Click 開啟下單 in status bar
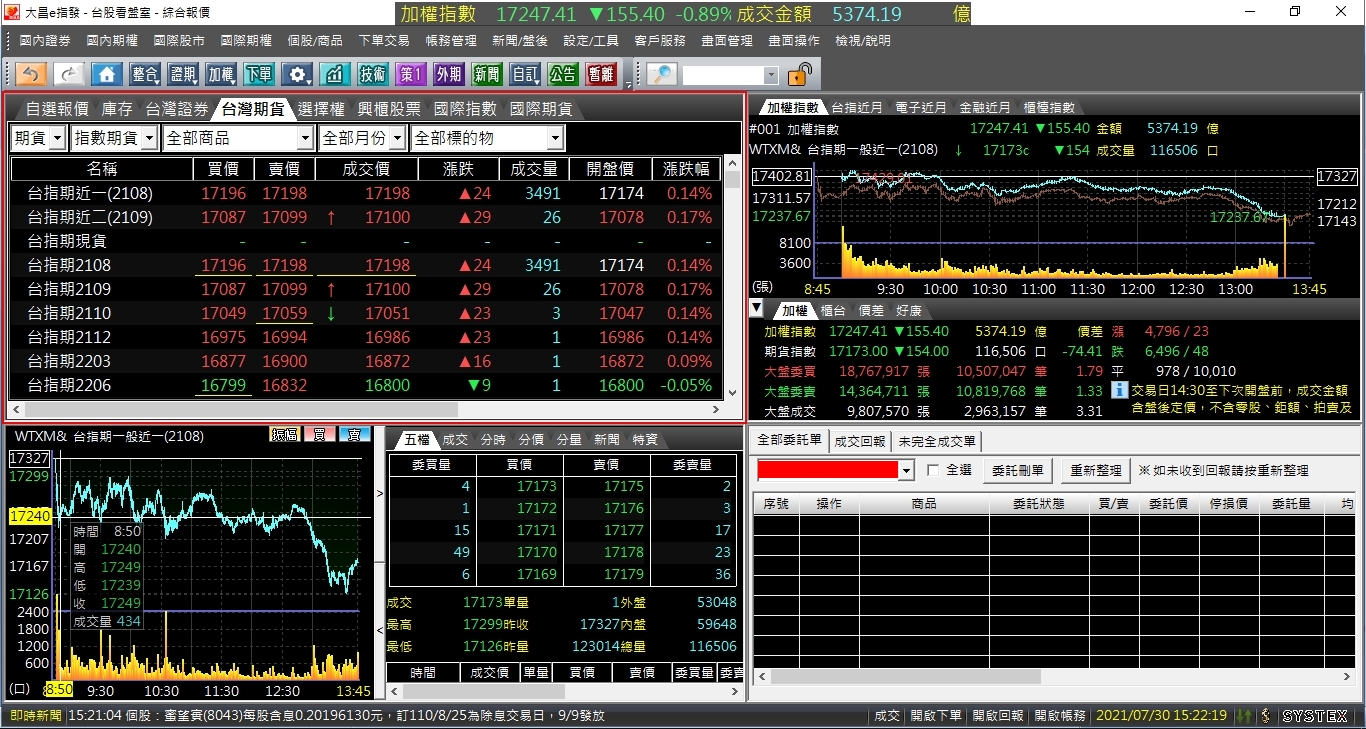 tap(936, 716)
